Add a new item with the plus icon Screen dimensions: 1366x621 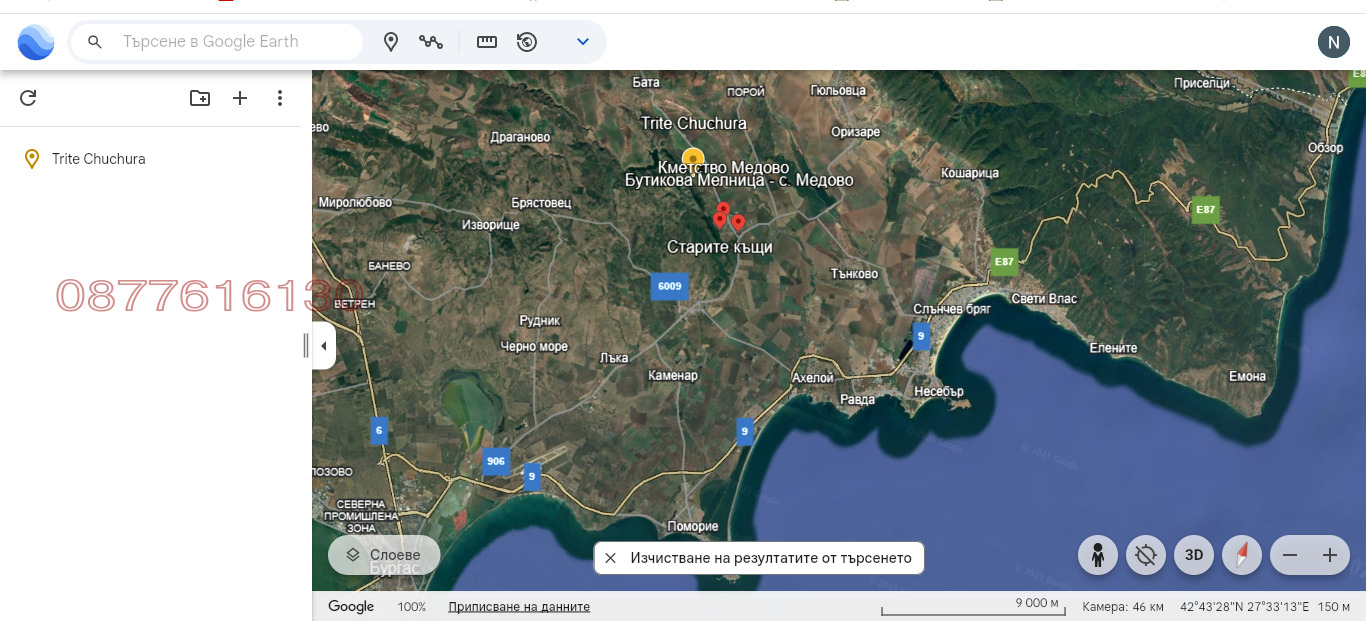[240, 97]
